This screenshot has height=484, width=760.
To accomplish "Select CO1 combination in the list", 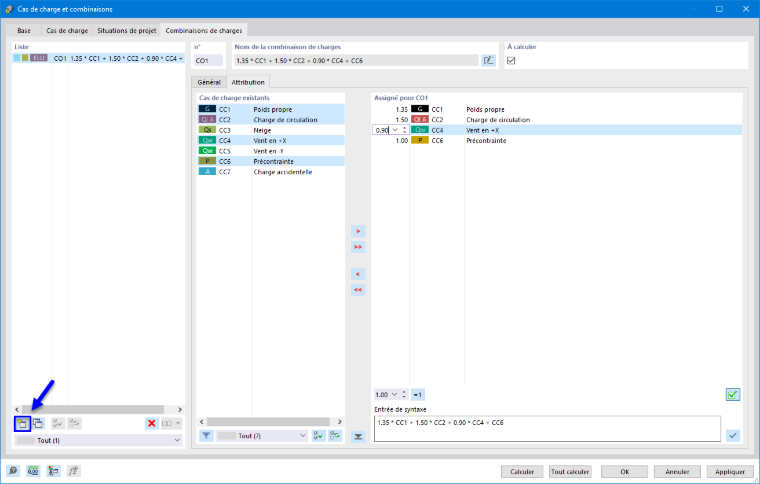I will pos(98,58).
